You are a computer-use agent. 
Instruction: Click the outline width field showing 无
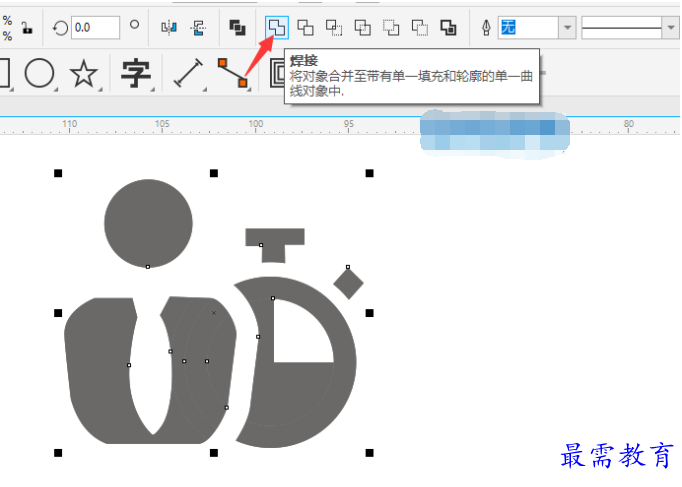[528, 27]
